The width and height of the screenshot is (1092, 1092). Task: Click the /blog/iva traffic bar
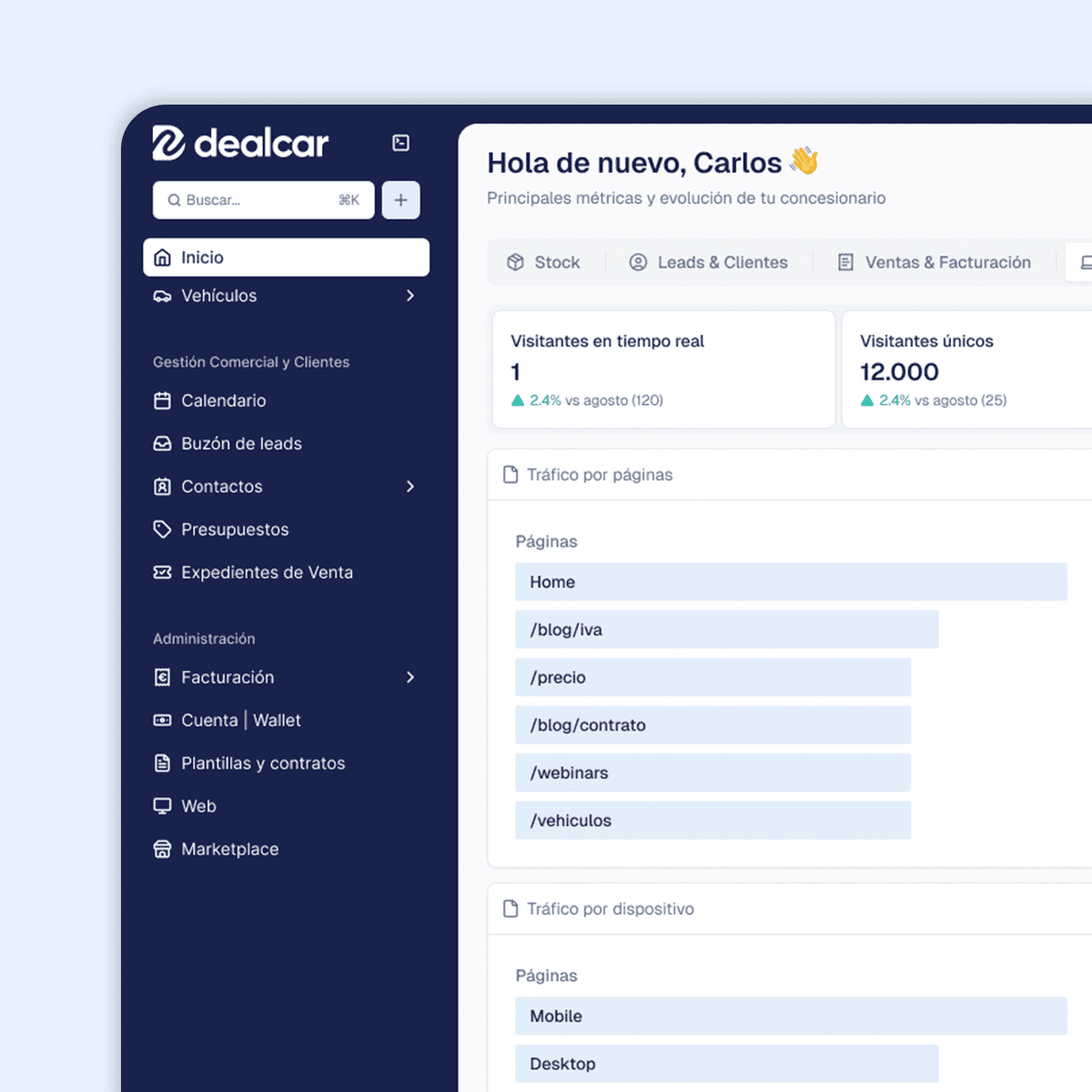[726, 630]
